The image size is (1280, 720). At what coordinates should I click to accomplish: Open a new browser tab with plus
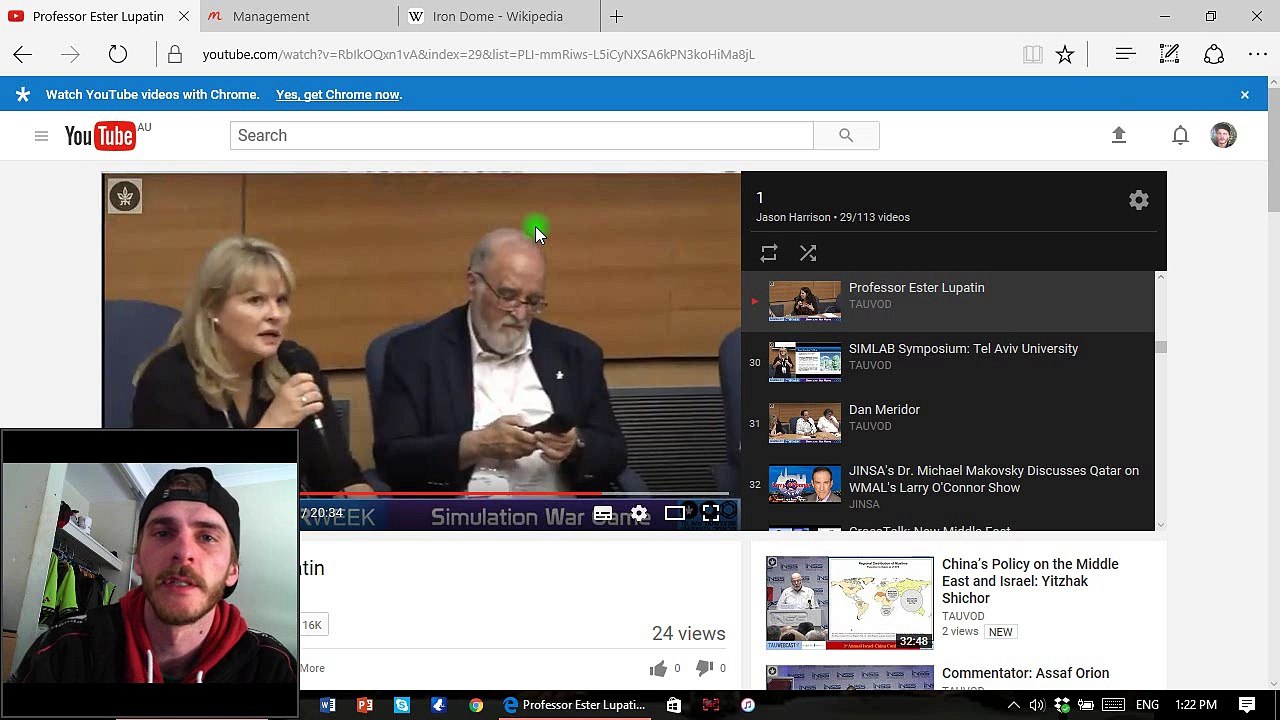tap(617, 16)
